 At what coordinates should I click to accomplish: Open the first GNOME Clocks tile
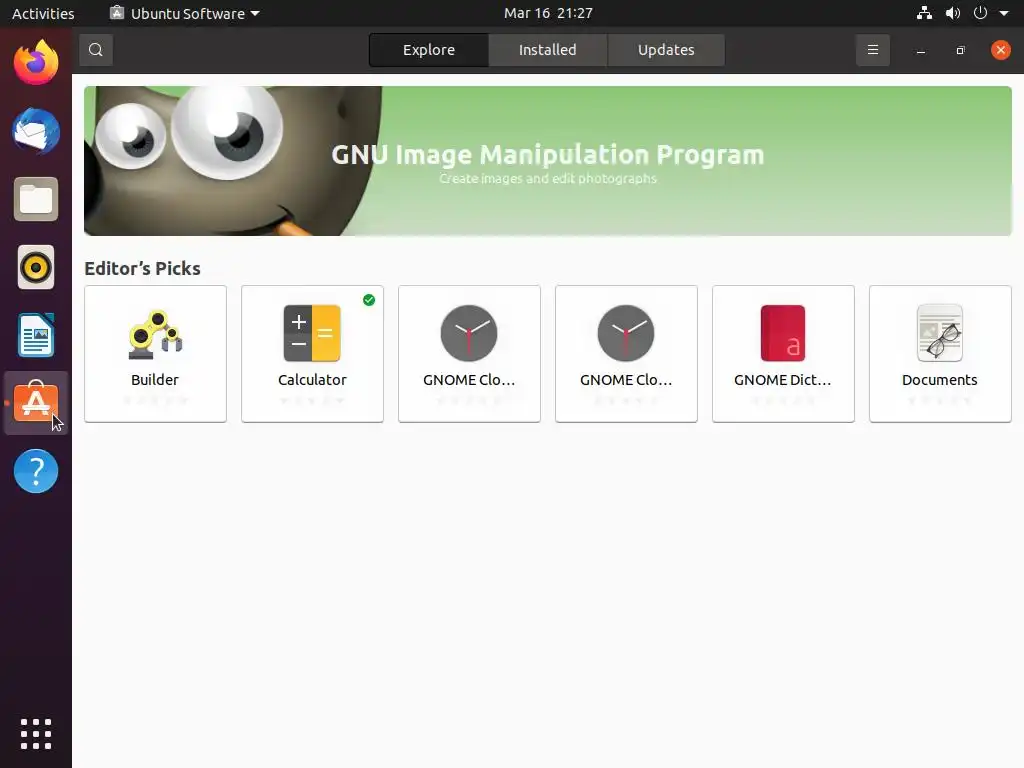coord(469,354)
